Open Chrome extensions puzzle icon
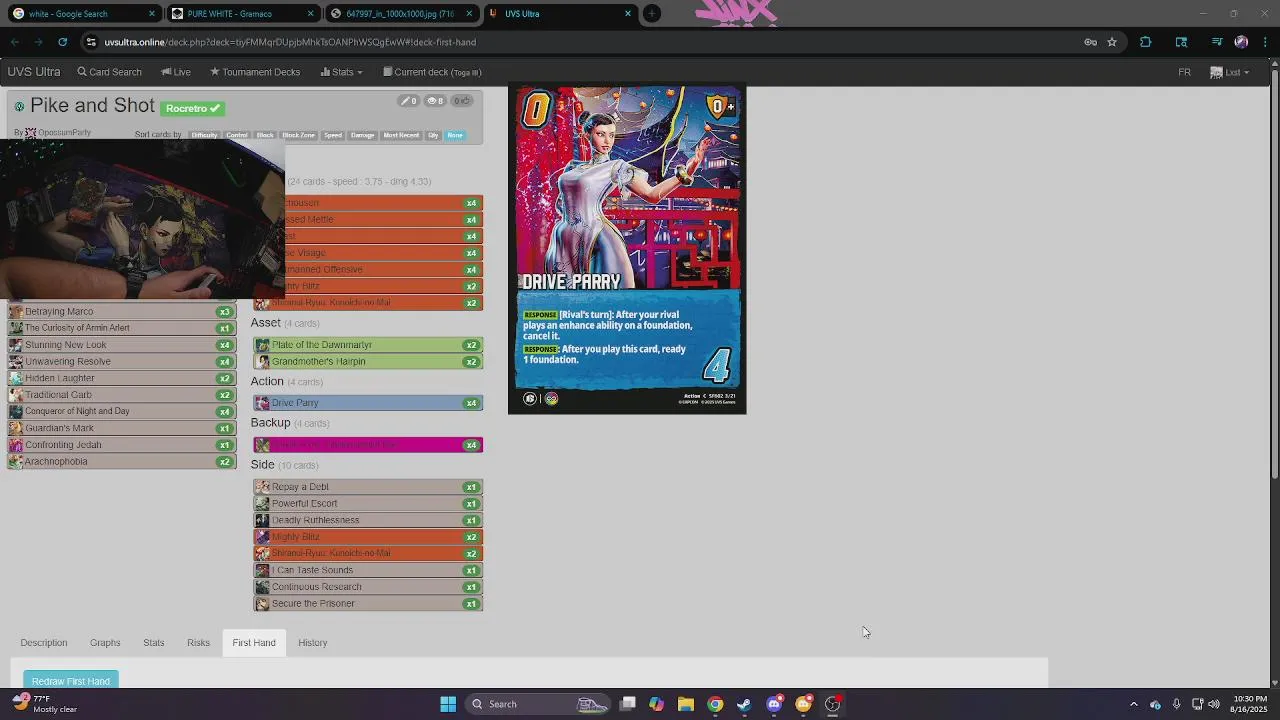 [1146, 42]
